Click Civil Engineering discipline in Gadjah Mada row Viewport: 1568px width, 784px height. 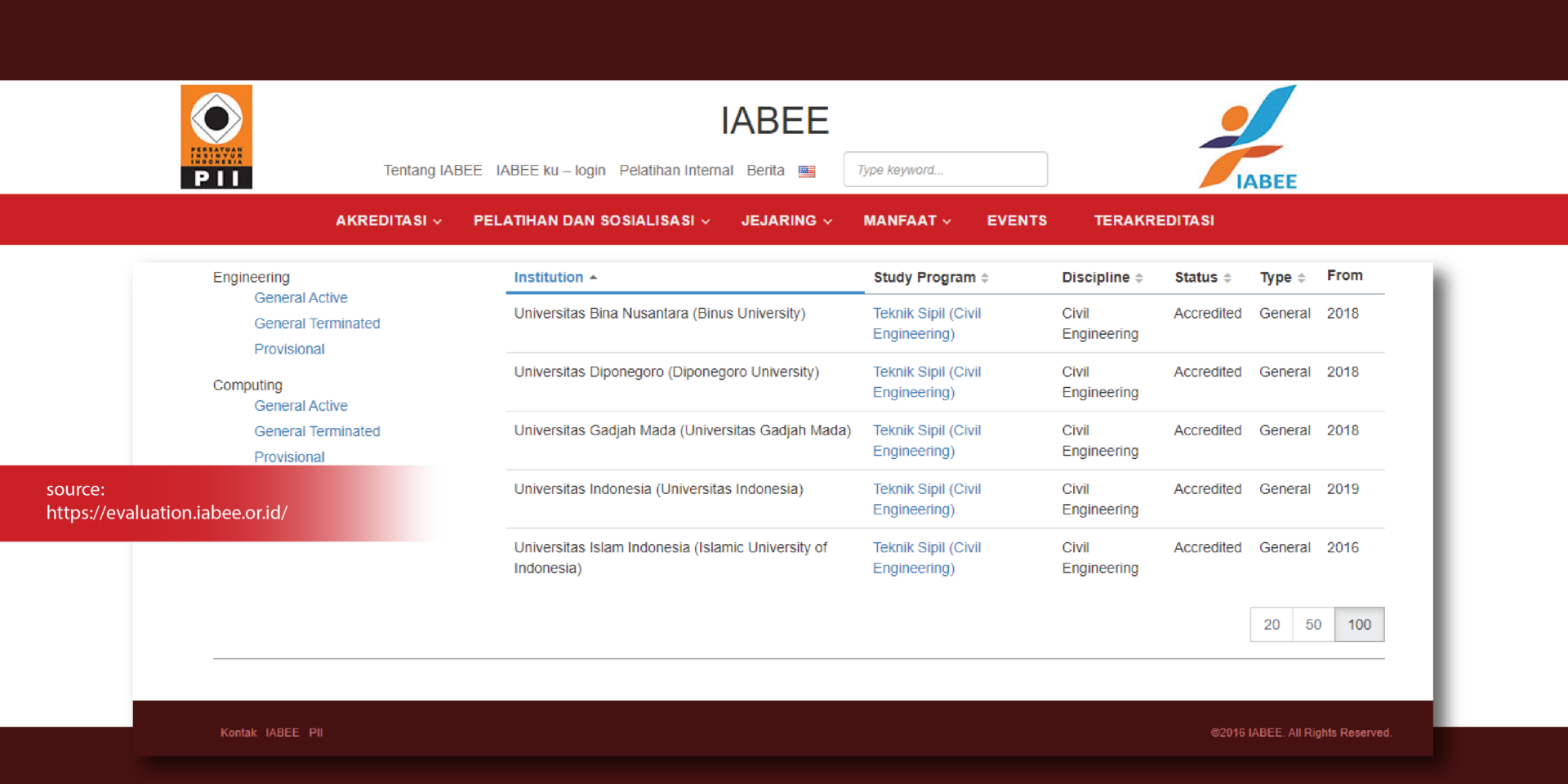click(x=1100, y=440)
